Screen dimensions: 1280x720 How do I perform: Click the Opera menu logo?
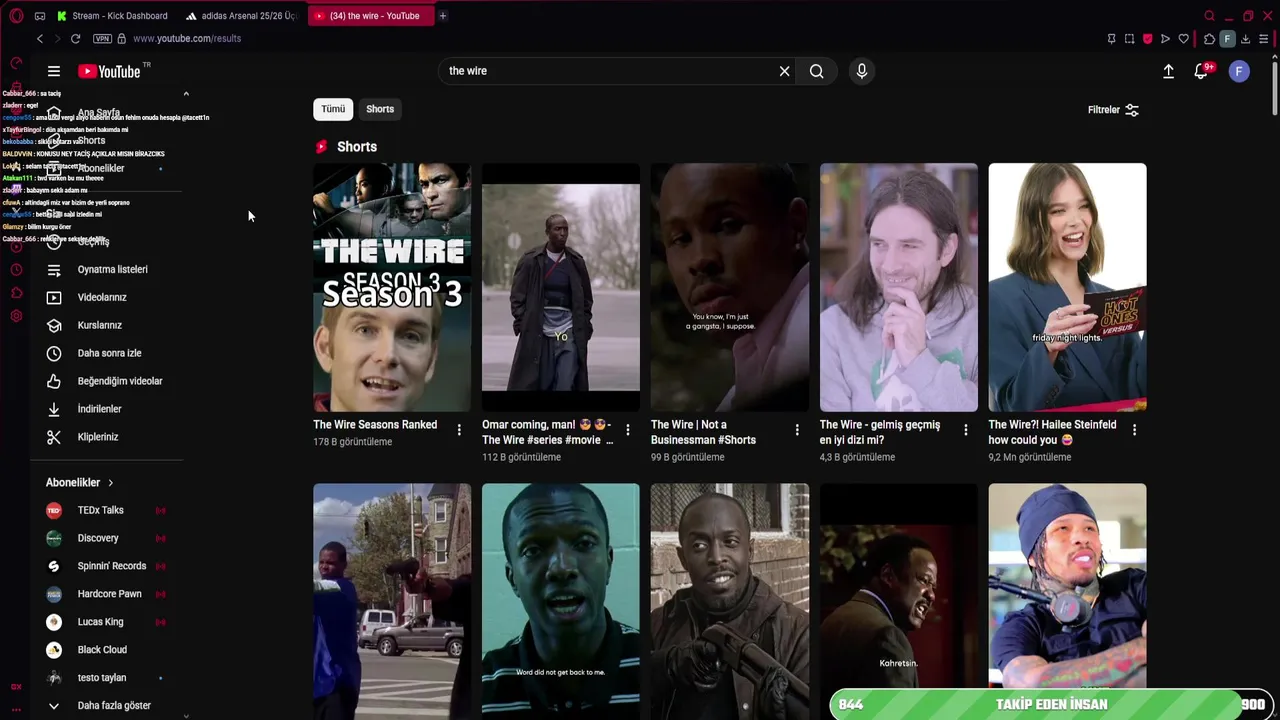pos(16,15)
